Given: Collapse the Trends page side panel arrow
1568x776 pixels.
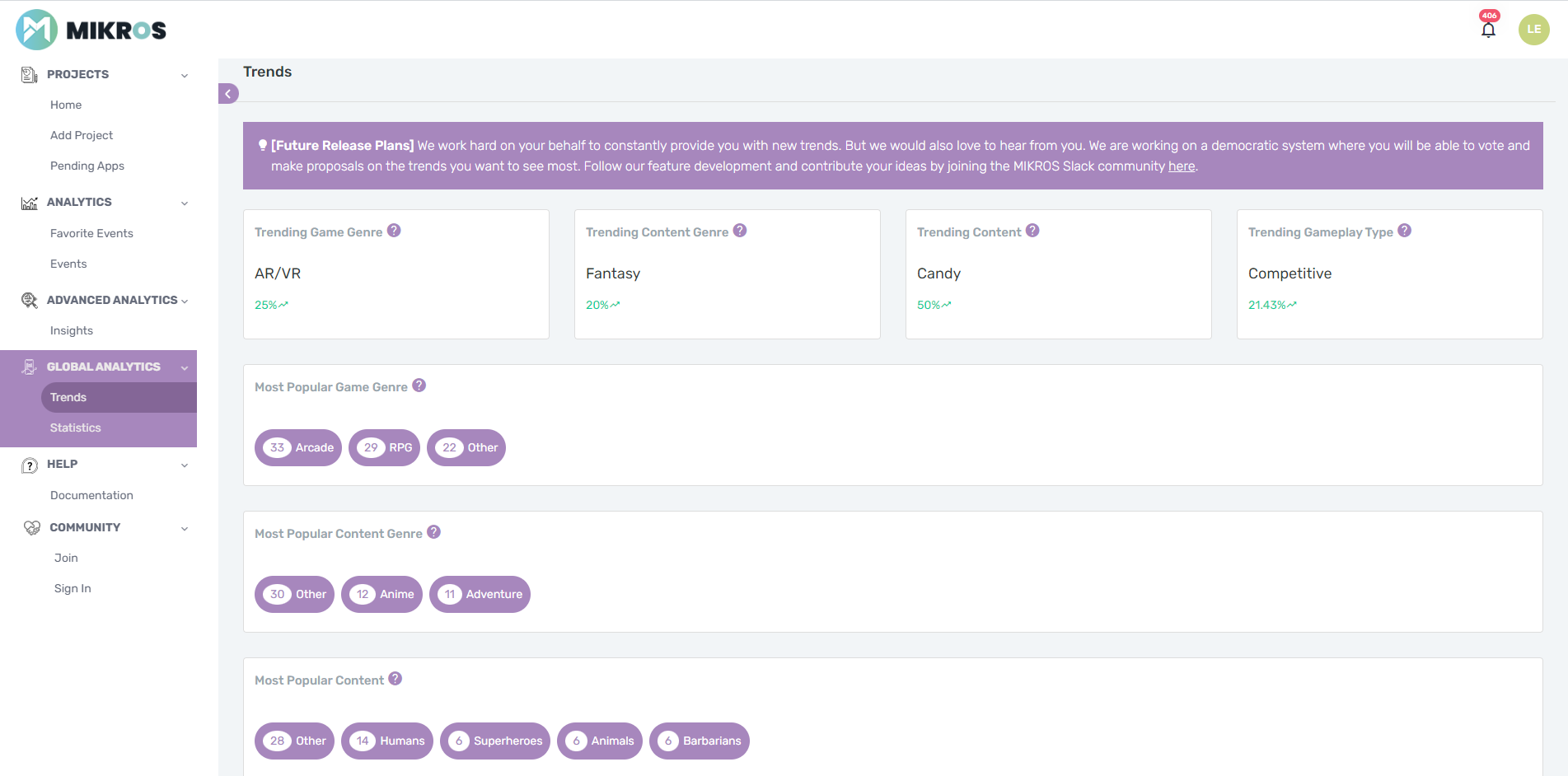Looking at the screenshot, I should coord(228,93).
